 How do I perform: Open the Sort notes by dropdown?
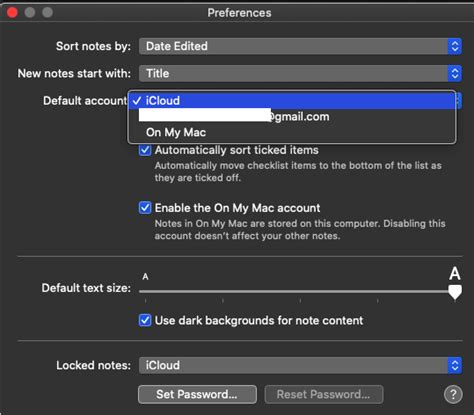300,46
